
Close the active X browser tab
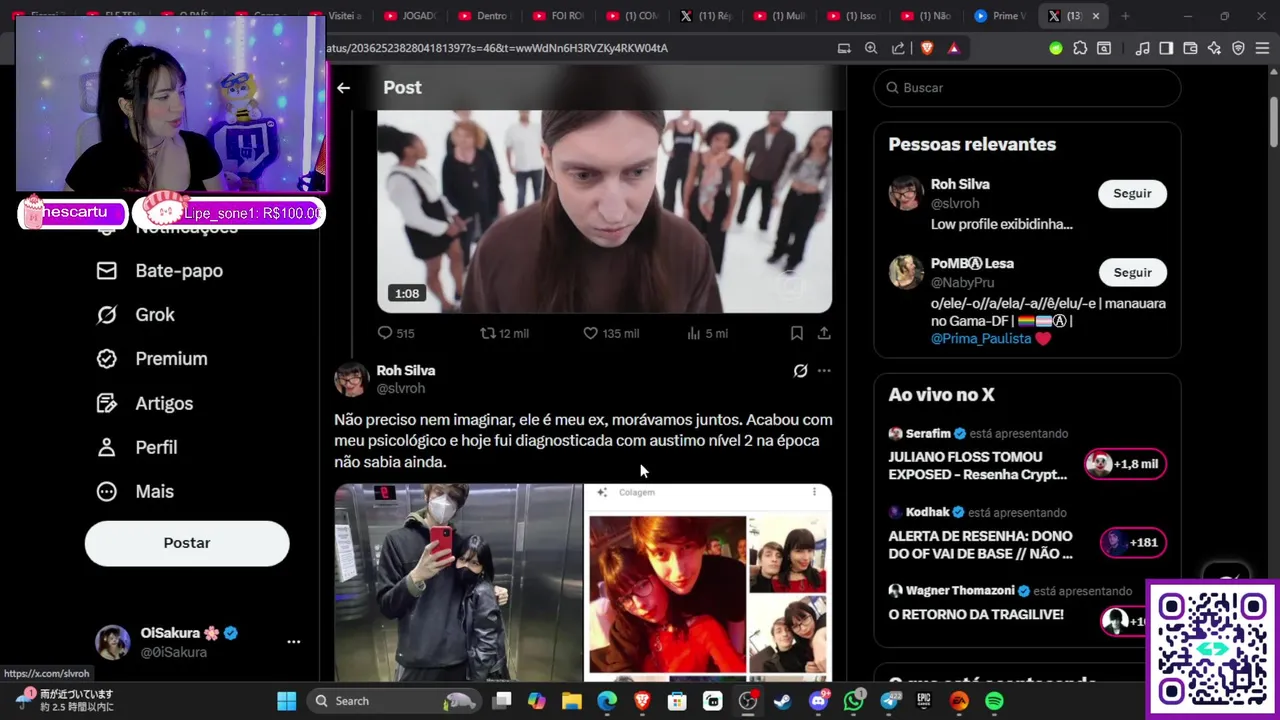pyautogui.click(x=1096, y=16)
